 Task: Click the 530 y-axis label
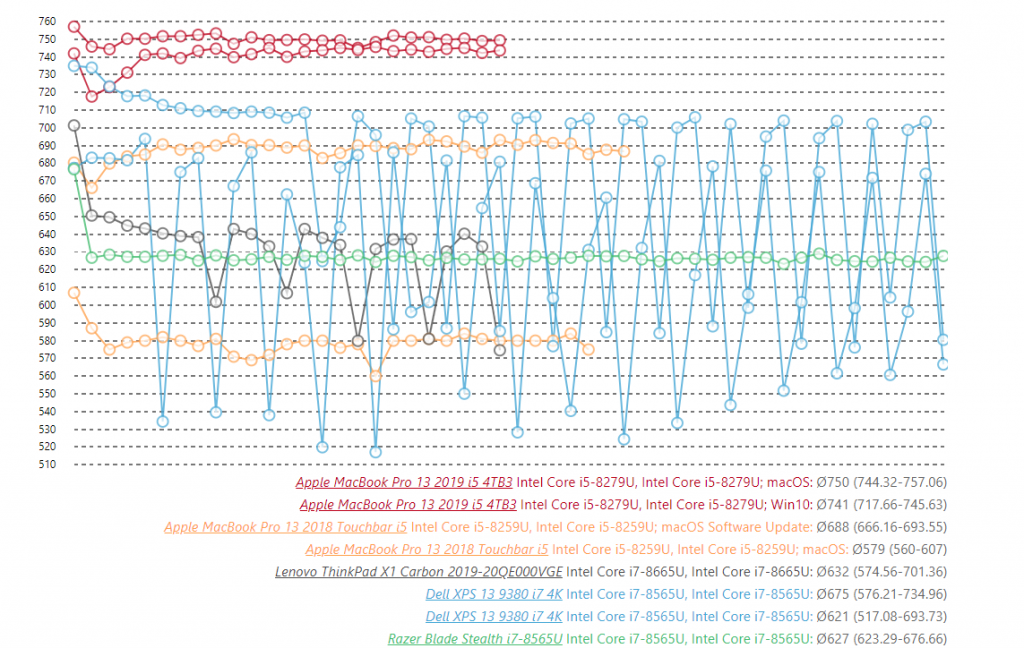[47, 429]
